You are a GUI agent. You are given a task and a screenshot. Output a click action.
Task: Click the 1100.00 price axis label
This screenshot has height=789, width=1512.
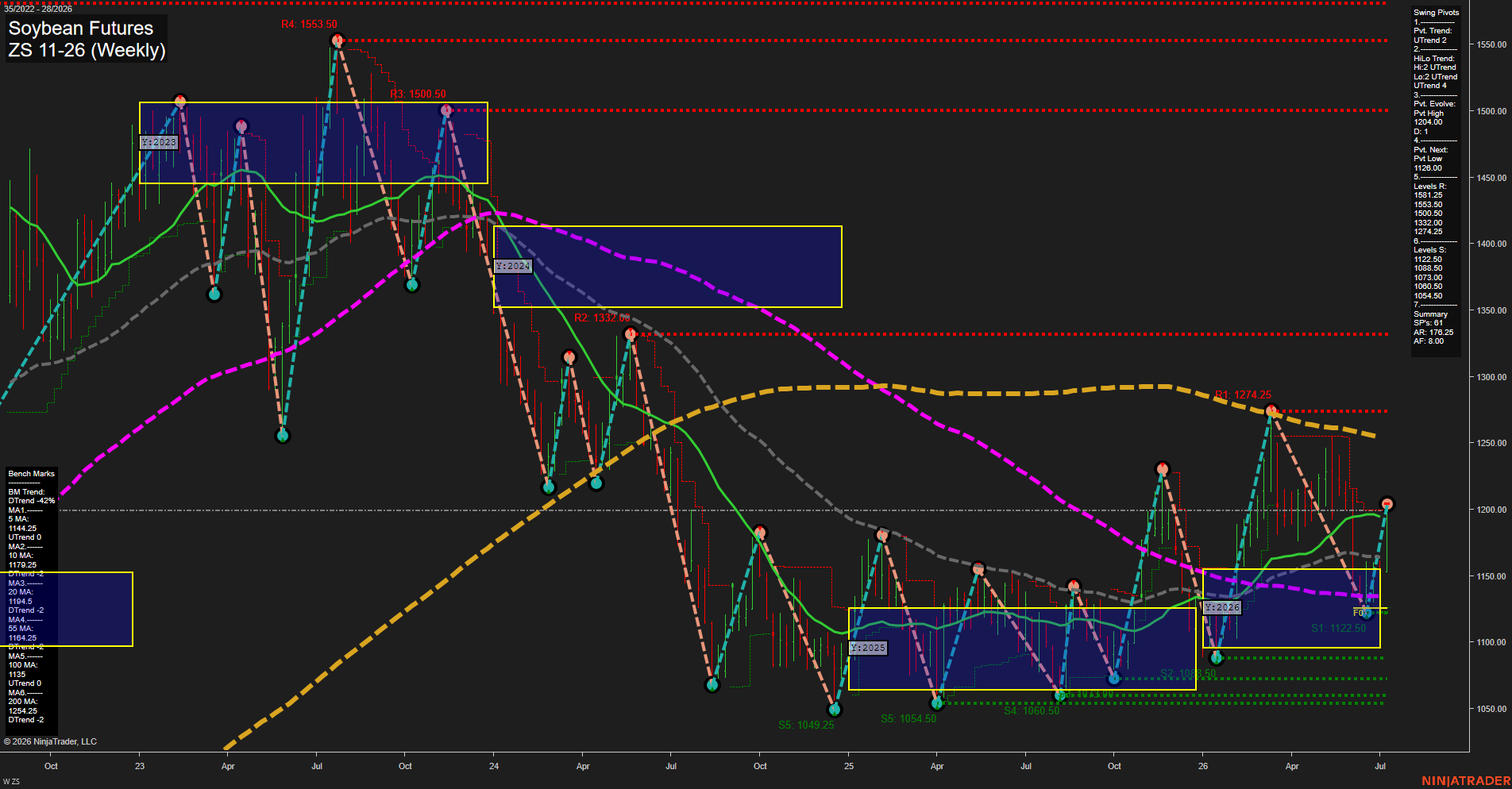click(x=1491, y=642)
